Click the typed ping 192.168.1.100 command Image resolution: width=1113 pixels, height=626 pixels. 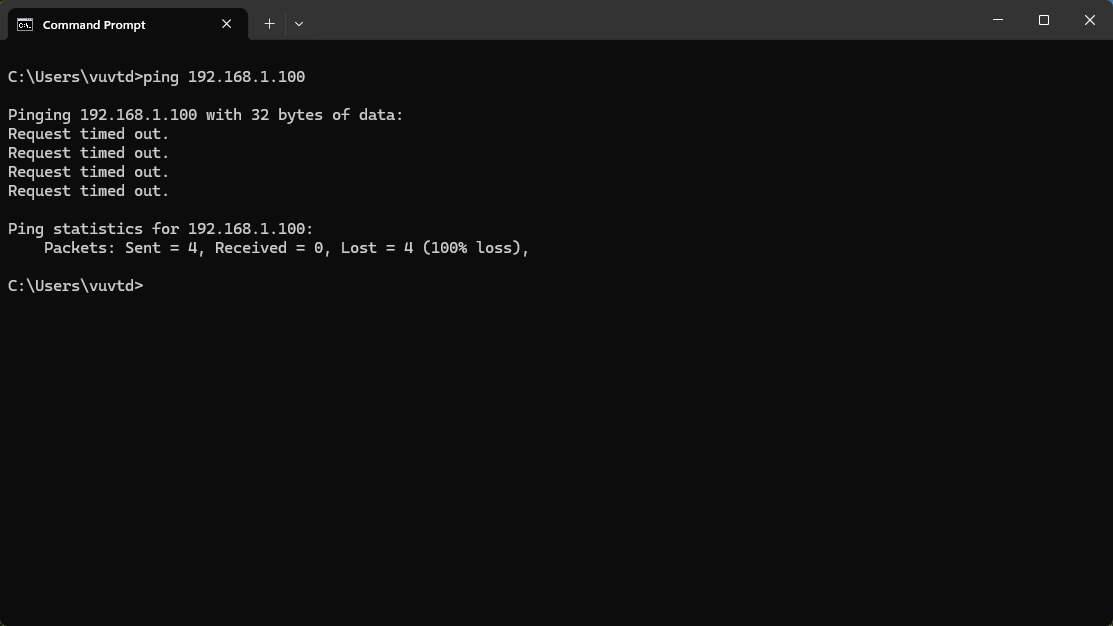coord(224,77)
